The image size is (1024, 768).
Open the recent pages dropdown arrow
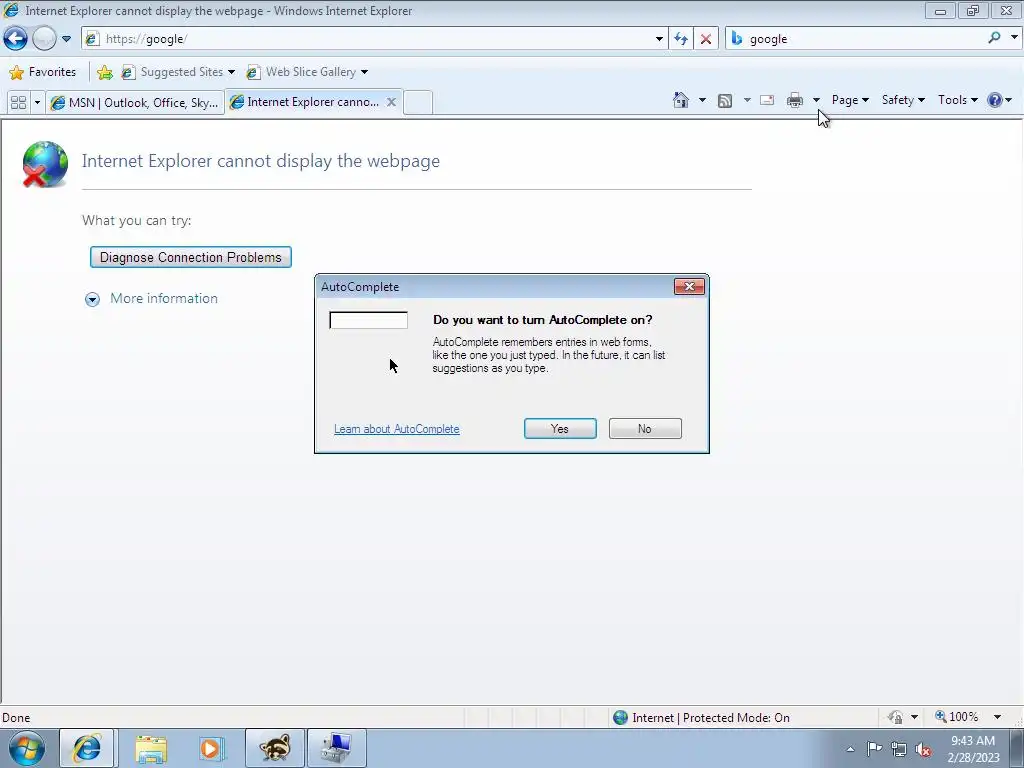[x=66, y=39]
